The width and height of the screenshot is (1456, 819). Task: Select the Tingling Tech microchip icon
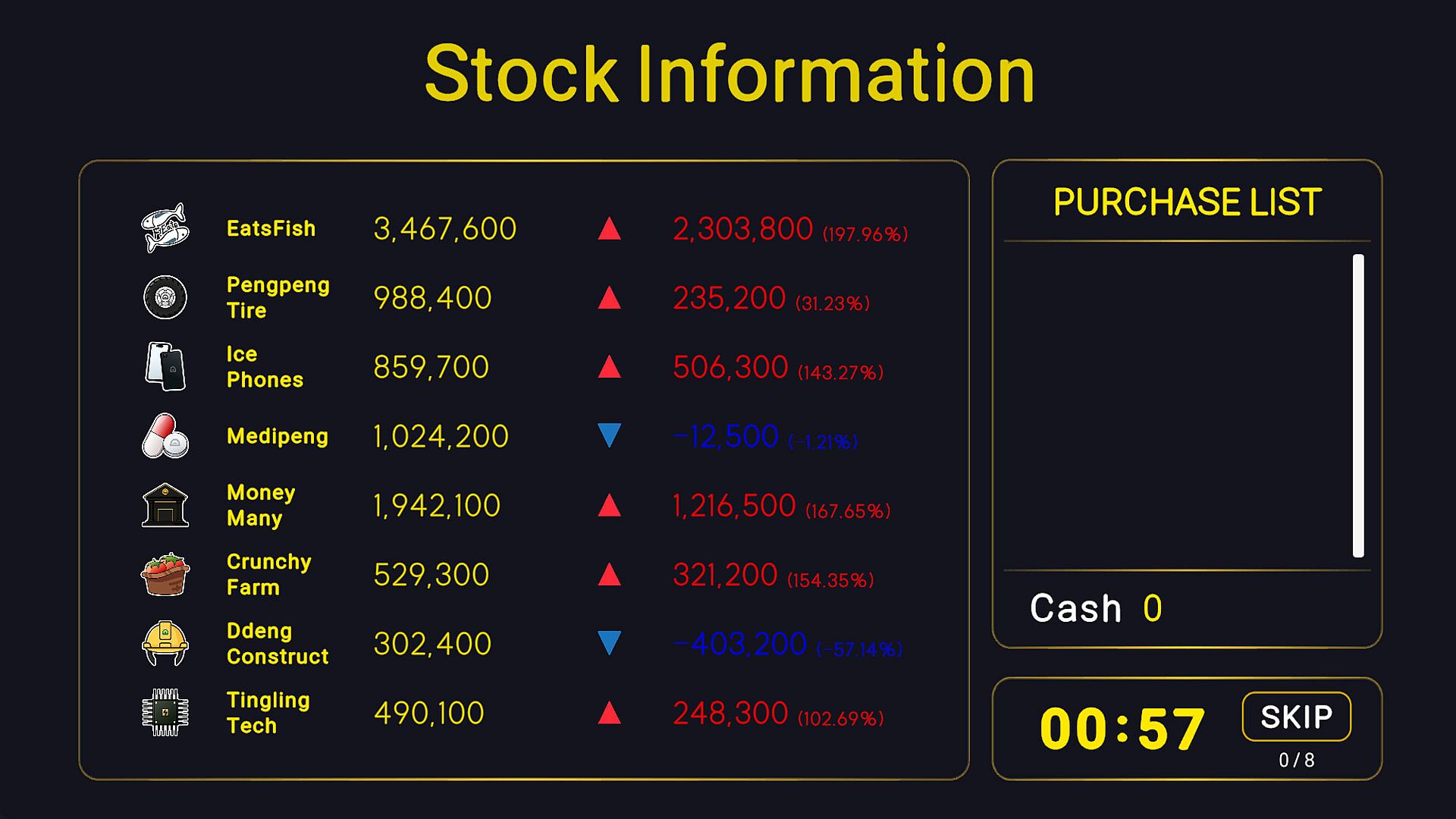pos(165,713)
